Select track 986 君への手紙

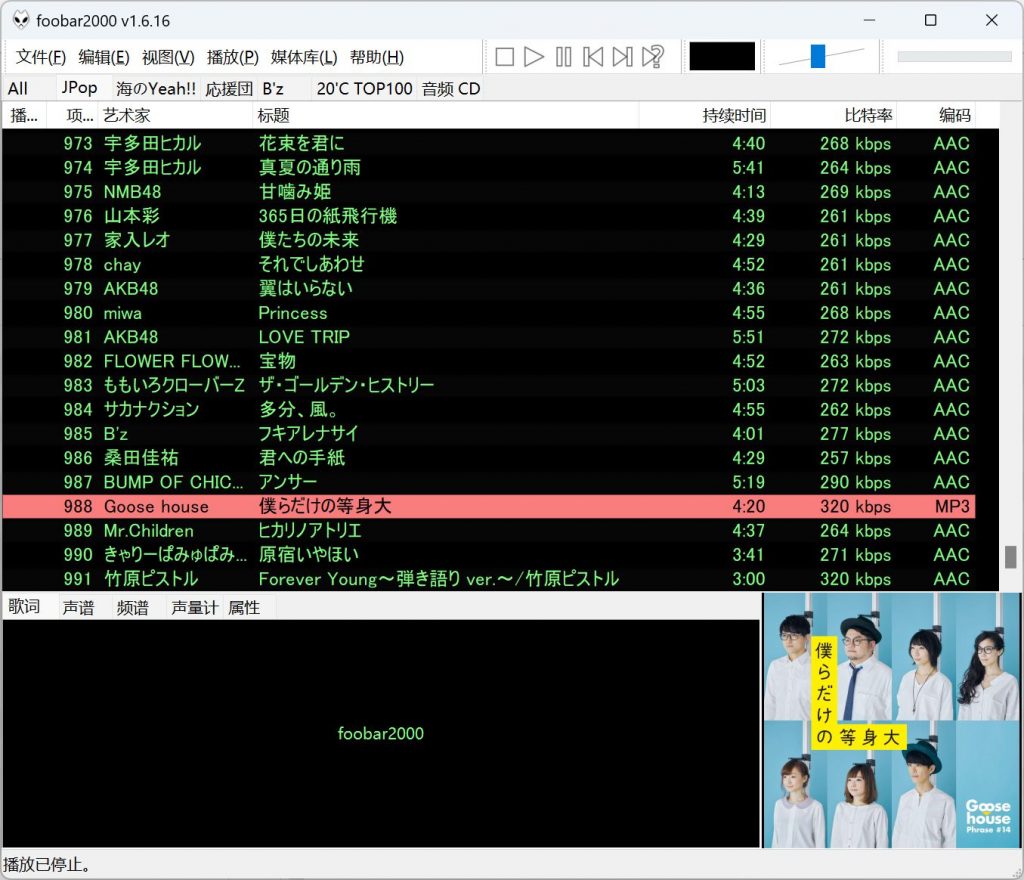point(488,457)
